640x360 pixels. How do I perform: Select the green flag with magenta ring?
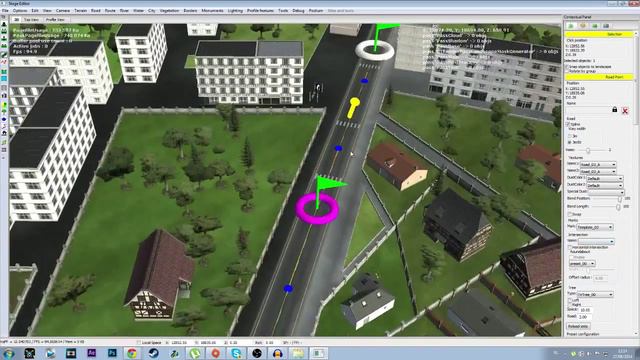click(319, 201)
